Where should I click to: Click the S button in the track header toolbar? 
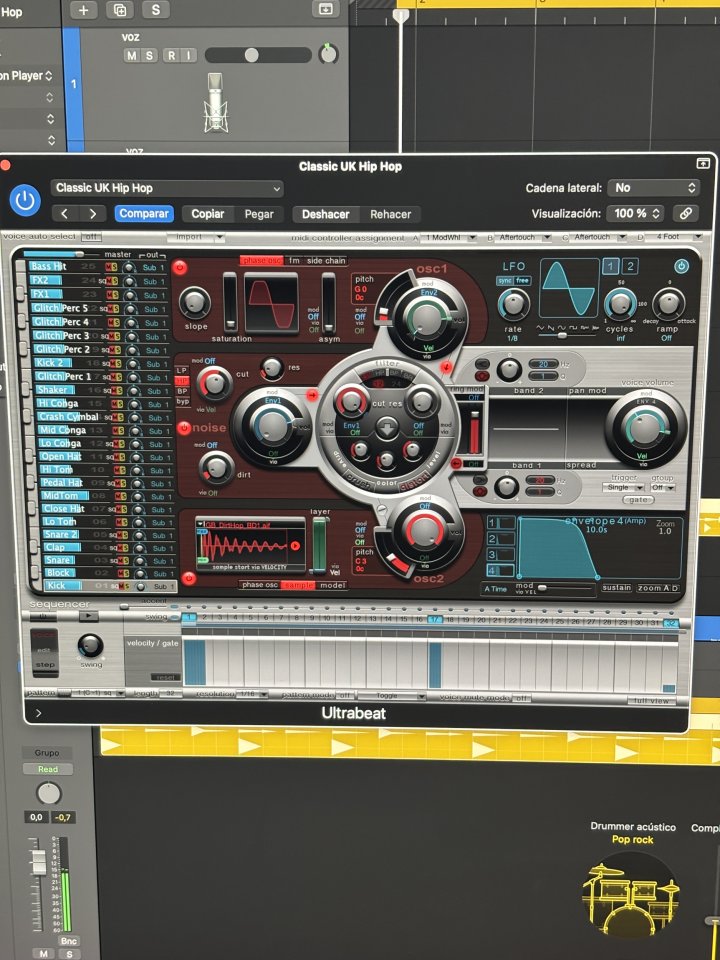pos(156,10)
